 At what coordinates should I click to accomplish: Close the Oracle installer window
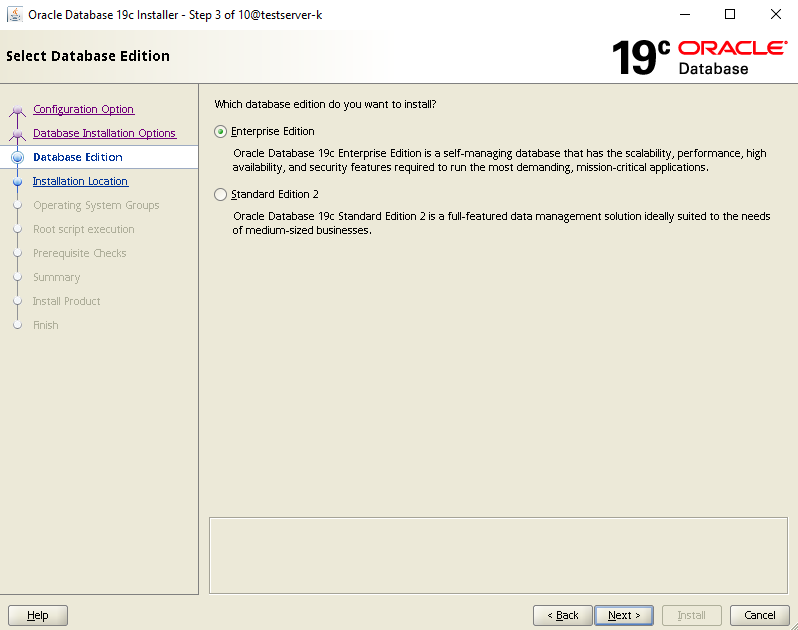775,14
